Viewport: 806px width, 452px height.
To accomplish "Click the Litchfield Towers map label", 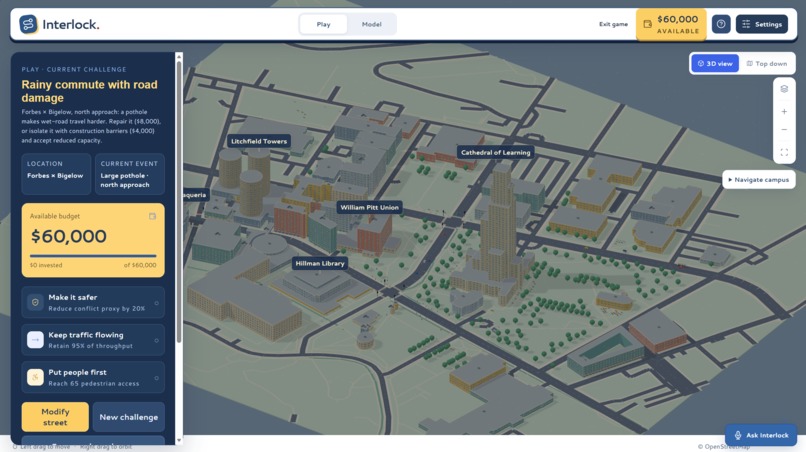I will coord(259,141).
